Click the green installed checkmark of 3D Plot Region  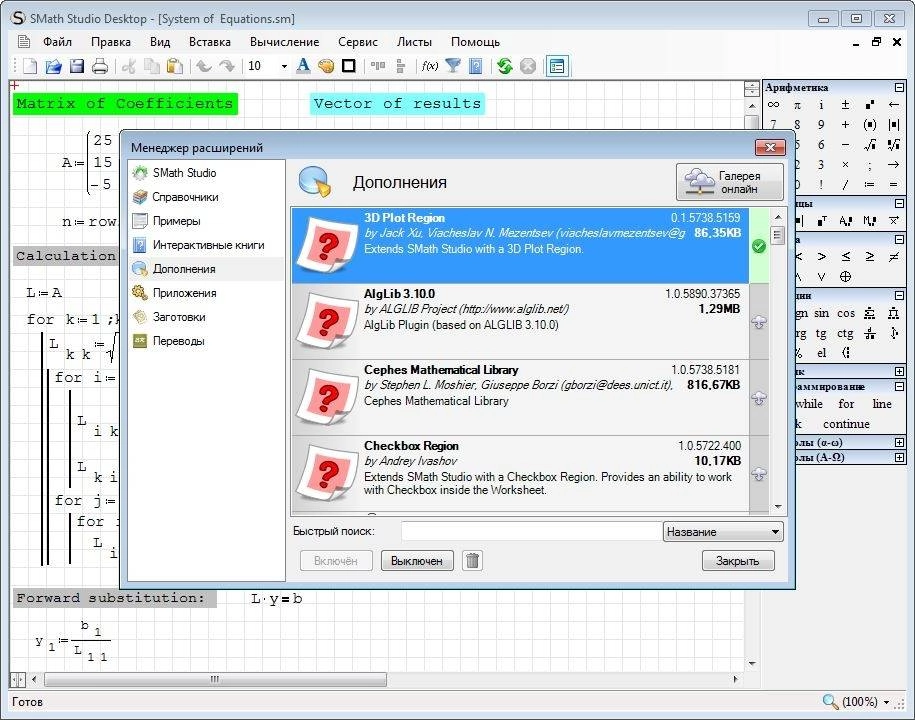click(759, 246)
